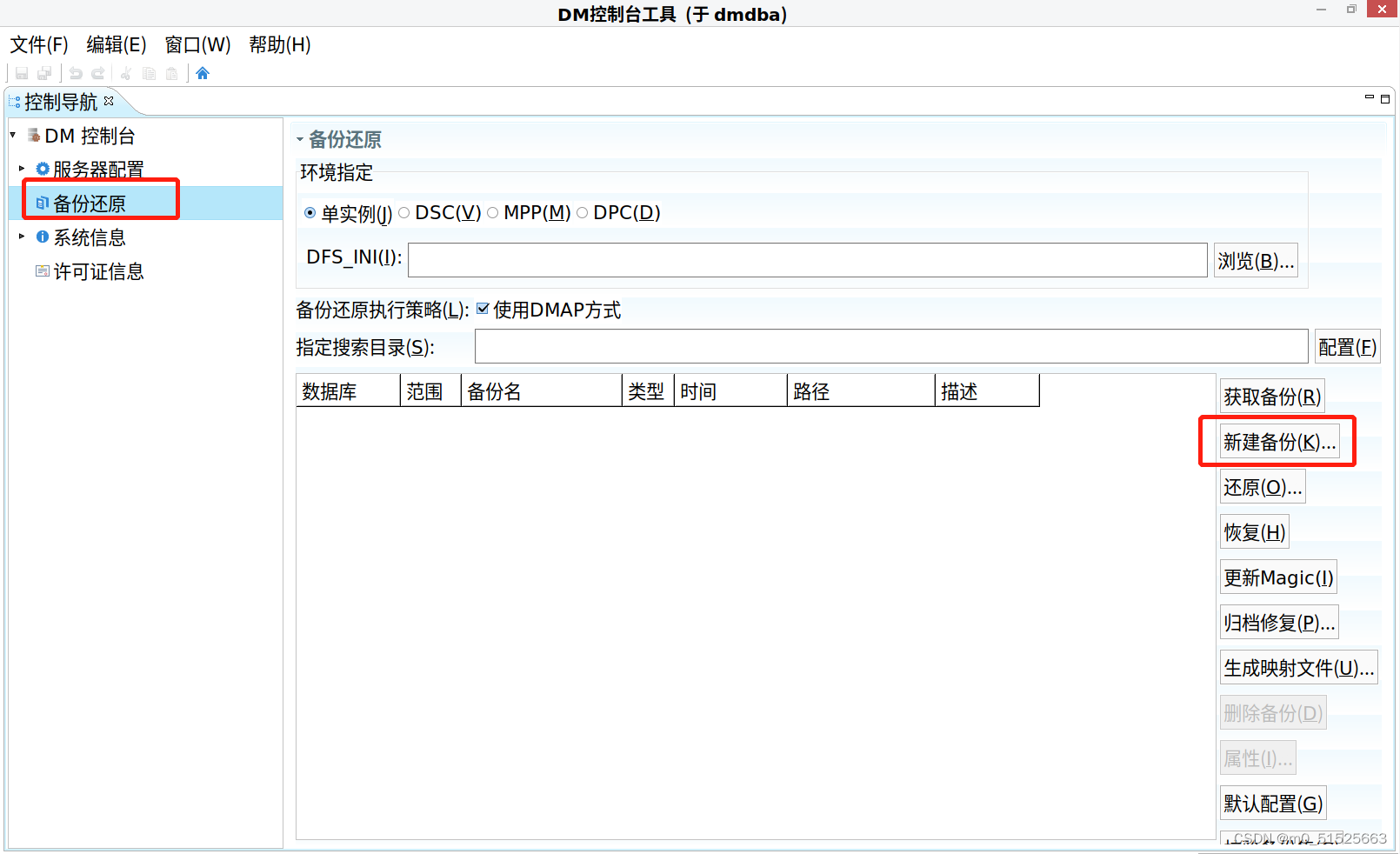Click the 获取备份(R) button
1400x854 pixels.
click(x=1272, y=397)
